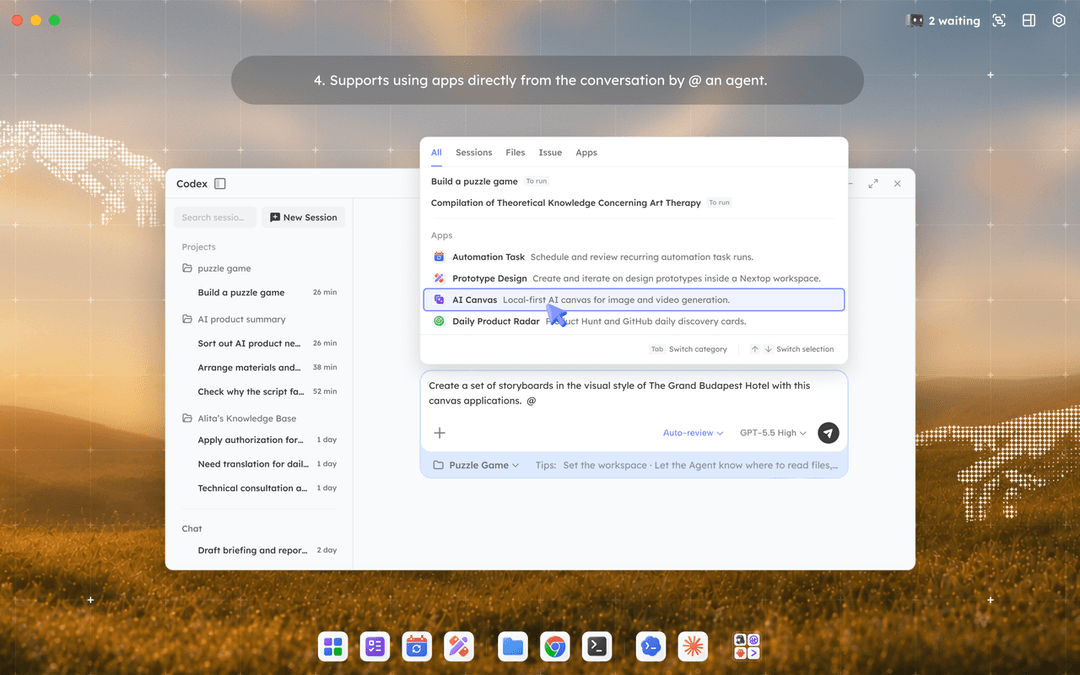This screenshot has height=675, width=1080.
Task: Click the AI product summary folder icon
Action: 187,319
